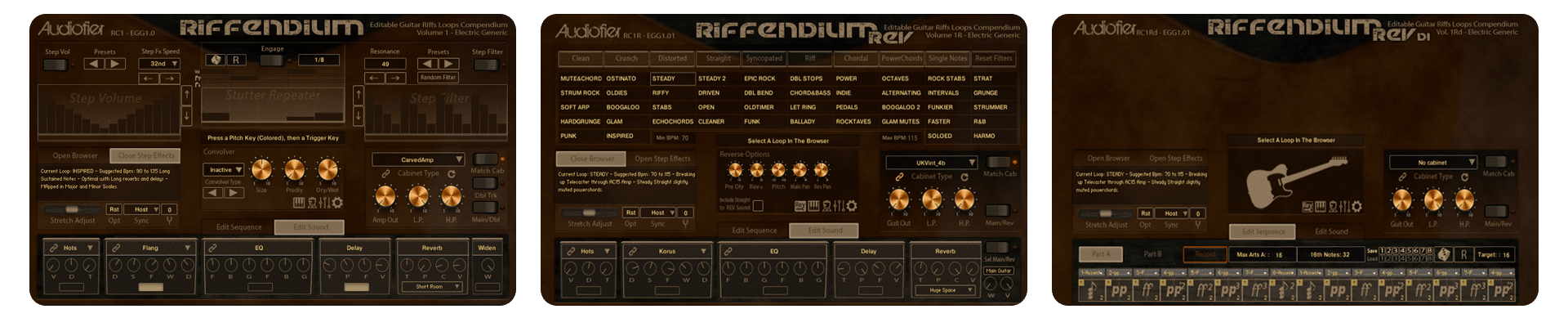Screen dimensions: 1568x327
Task: Switch to Part B tab in Rev DI
Action: [x=1152, y=254]
